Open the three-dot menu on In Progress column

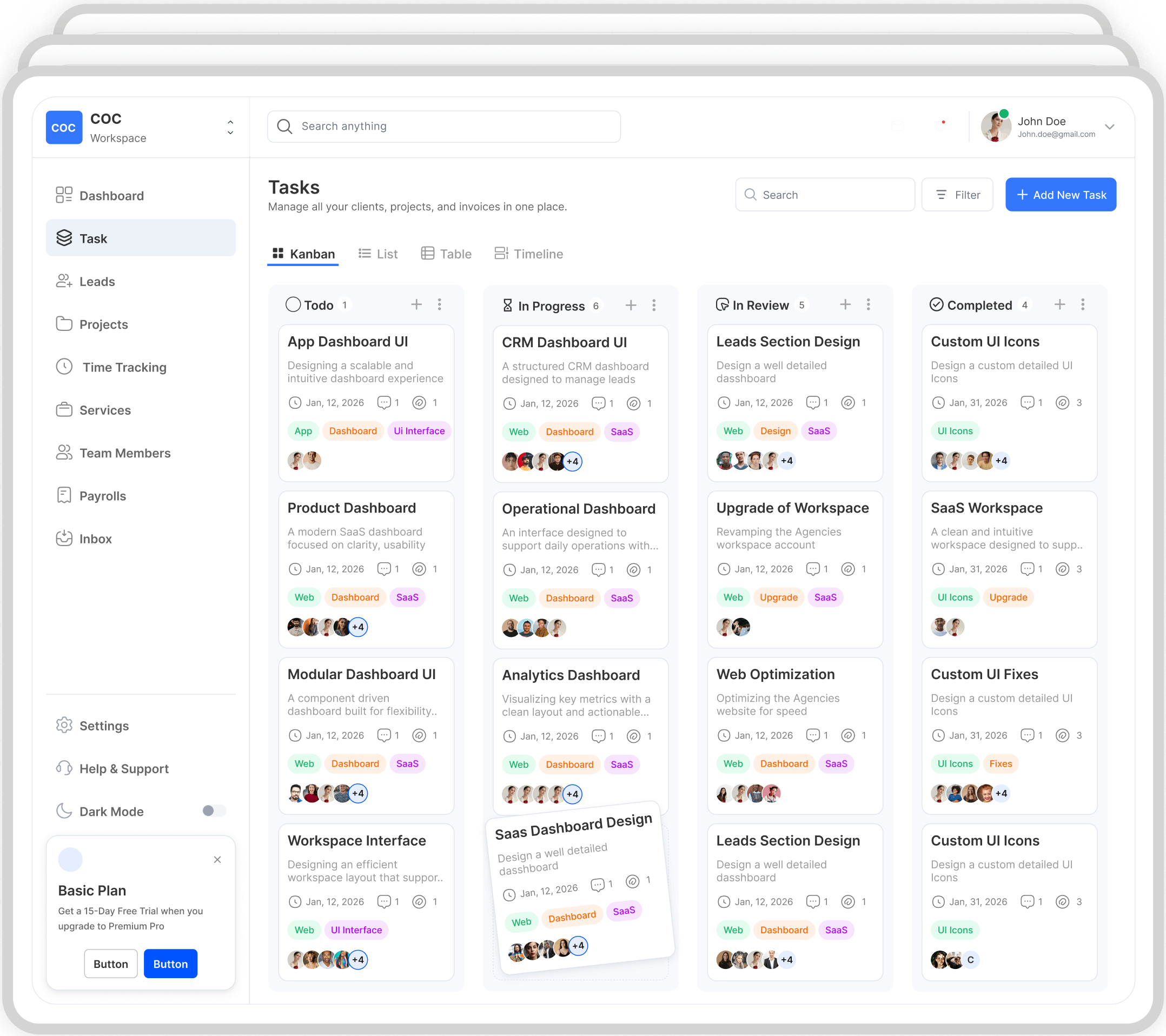point(654,306)
